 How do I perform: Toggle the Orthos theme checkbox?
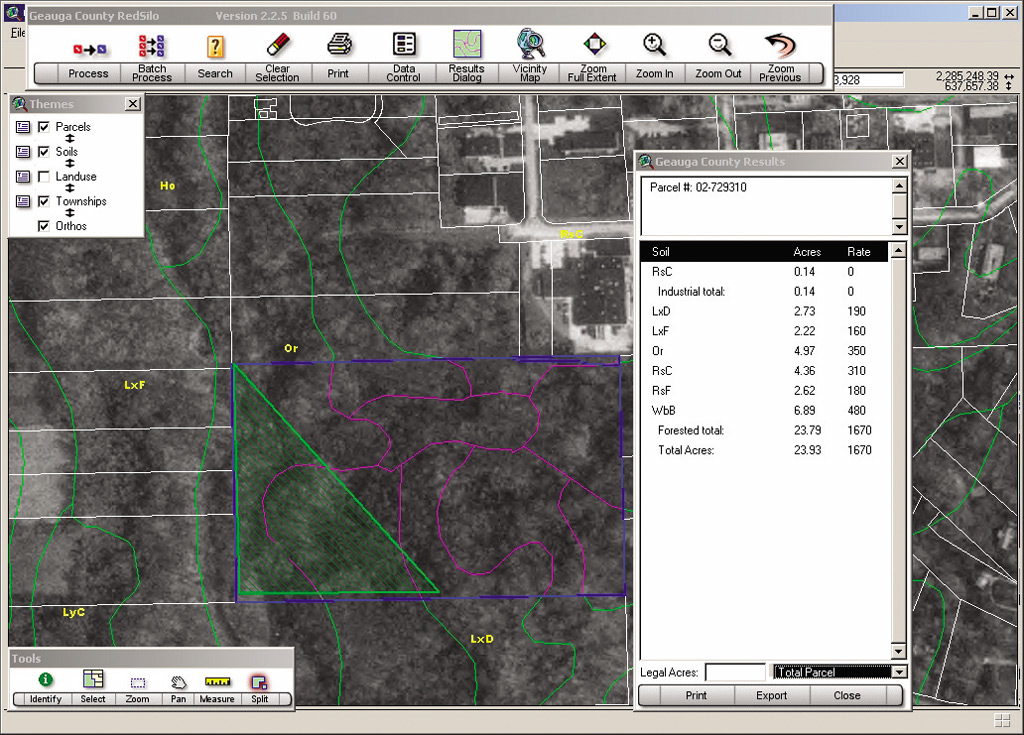click(x=44, y=226)
